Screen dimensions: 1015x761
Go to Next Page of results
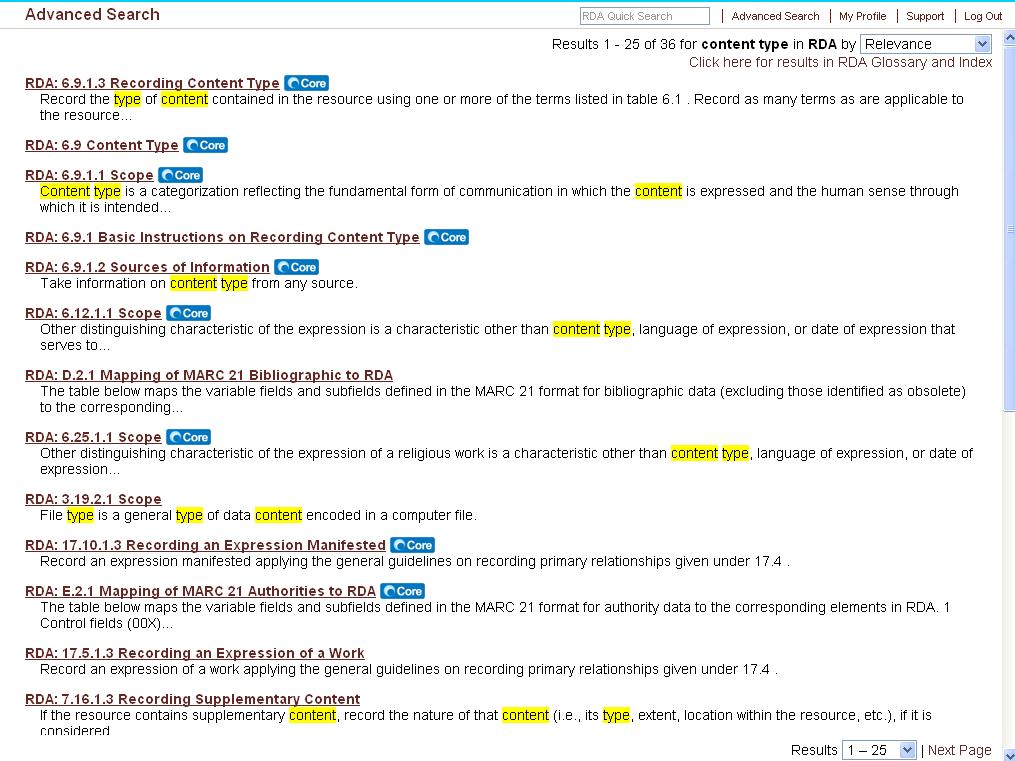(959, 750)
